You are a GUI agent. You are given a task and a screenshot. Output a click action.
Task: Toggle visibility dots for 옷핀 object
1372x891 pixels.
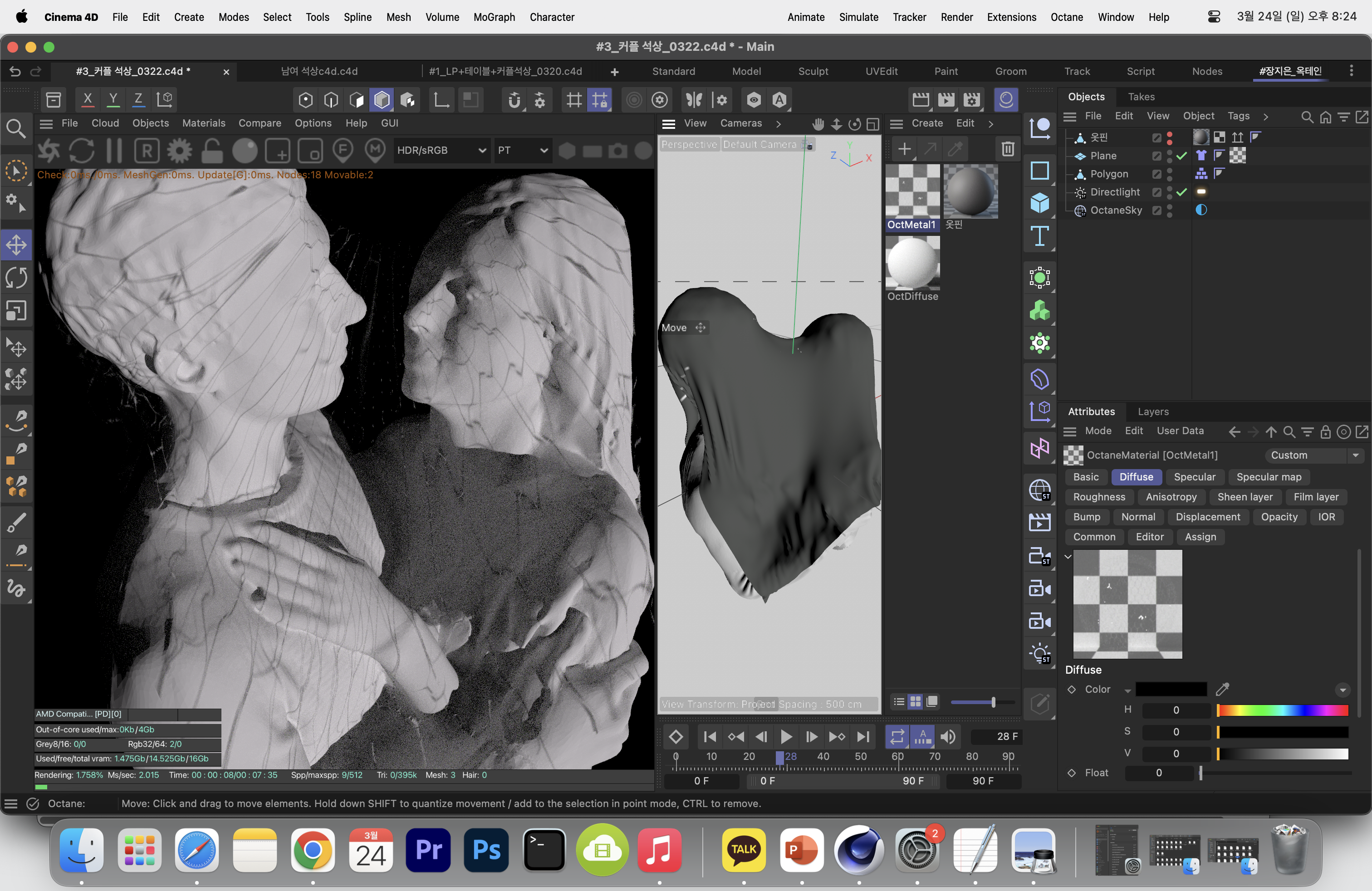click(1169, 137)
